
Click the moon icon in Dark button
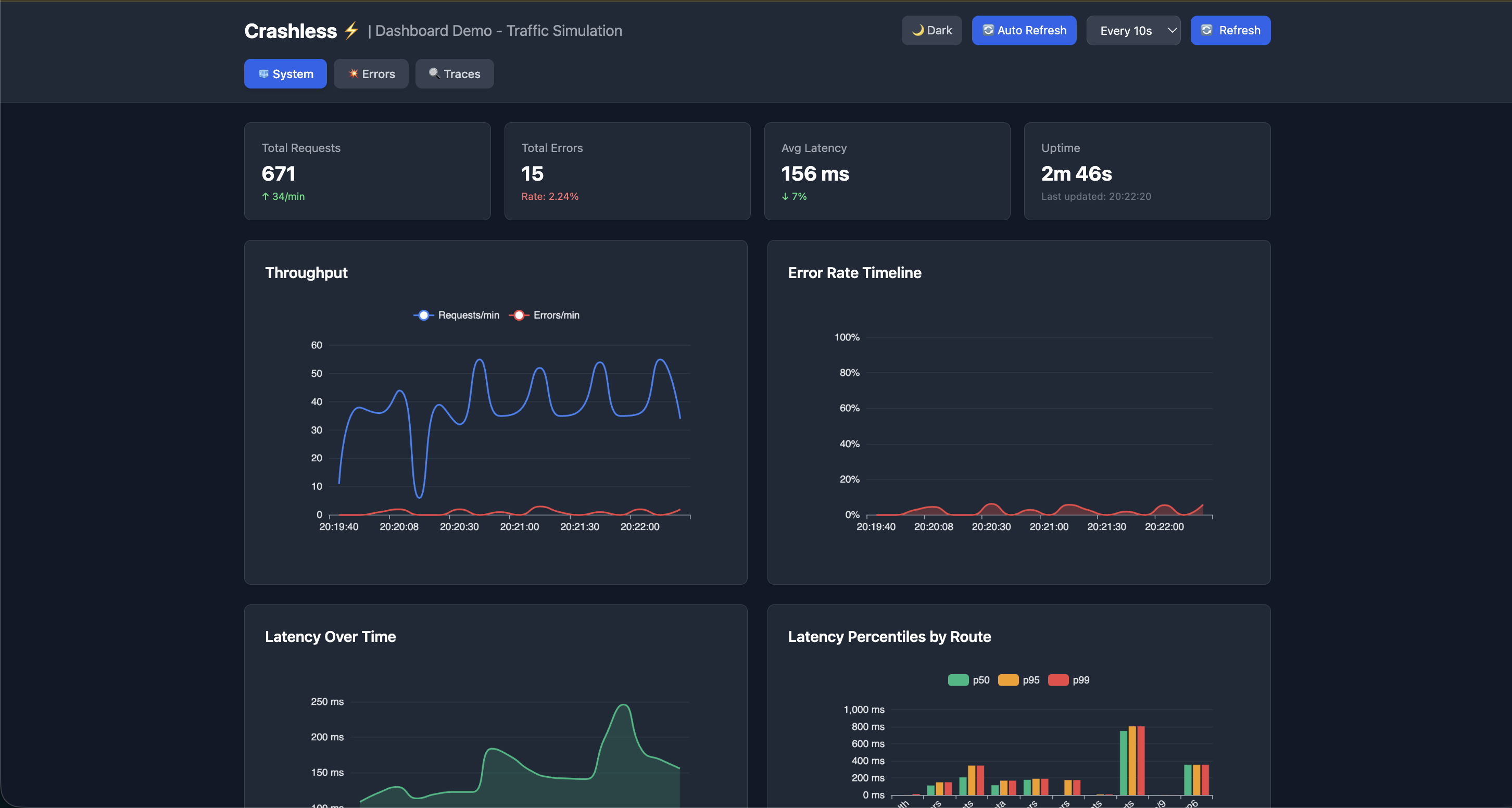click(x=917, y=30)
